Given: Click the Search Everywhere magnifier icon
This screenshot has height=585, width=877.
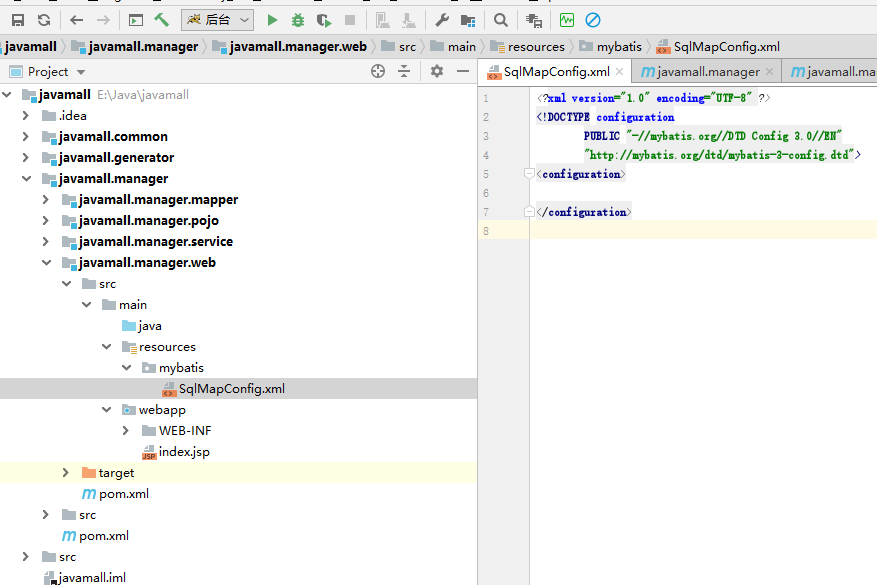Looking at the screenshot, I should [x=501, y=20].
